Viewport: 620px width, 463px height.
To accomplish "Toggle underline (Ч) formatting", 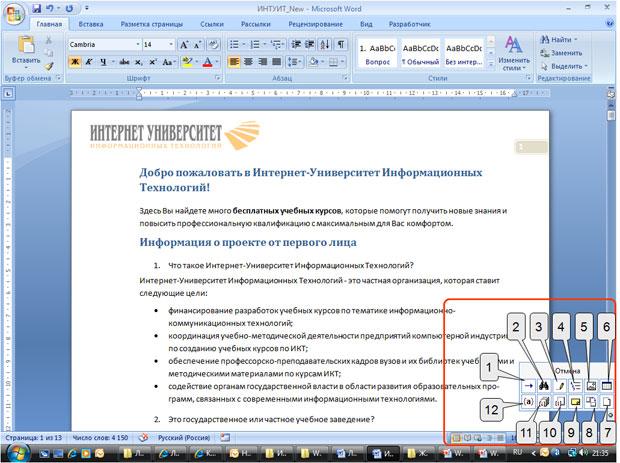I will point(103,62).
